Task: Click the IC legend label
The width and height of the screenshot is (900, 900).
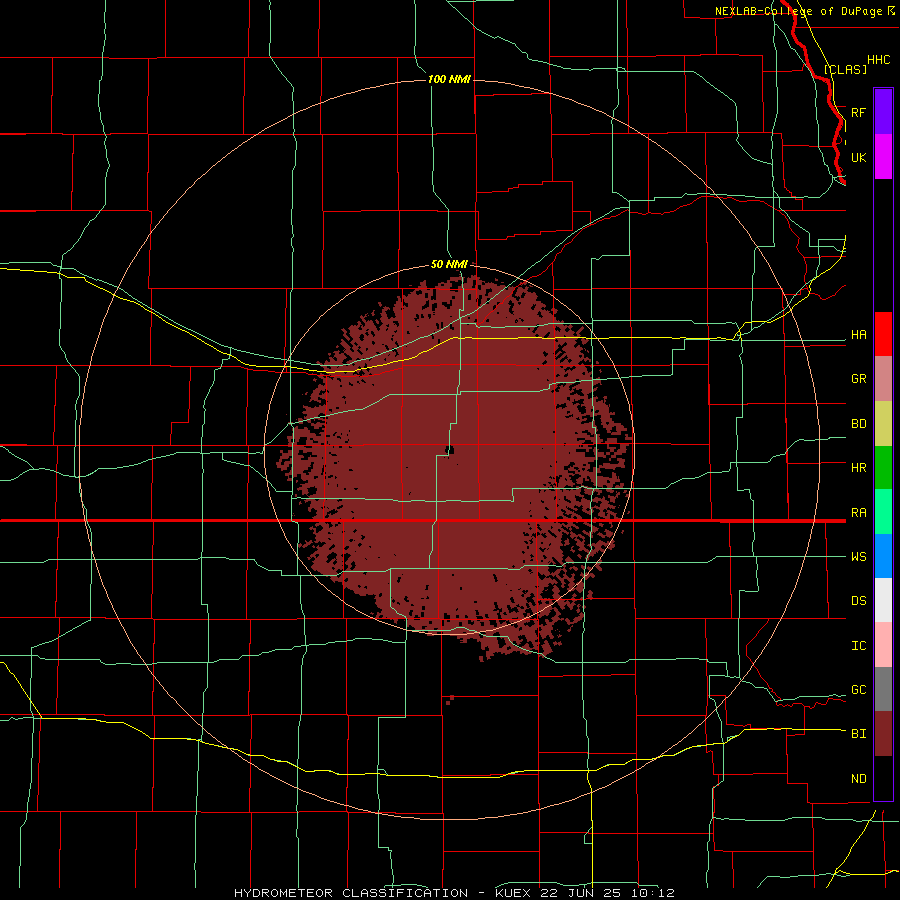Action: [858, 646]
